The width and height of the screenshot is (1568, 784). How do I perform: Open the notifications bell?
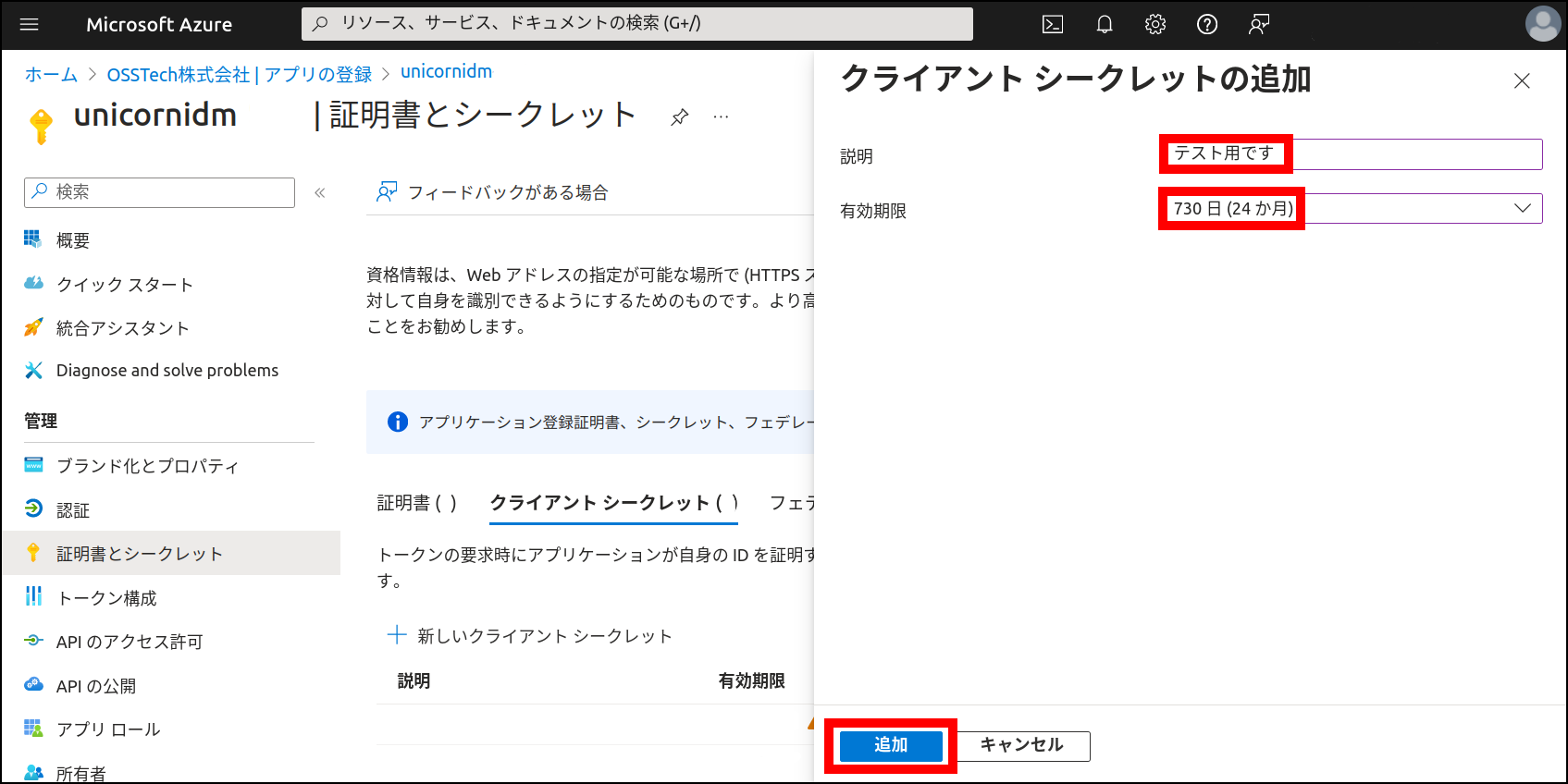(1105, 25)
